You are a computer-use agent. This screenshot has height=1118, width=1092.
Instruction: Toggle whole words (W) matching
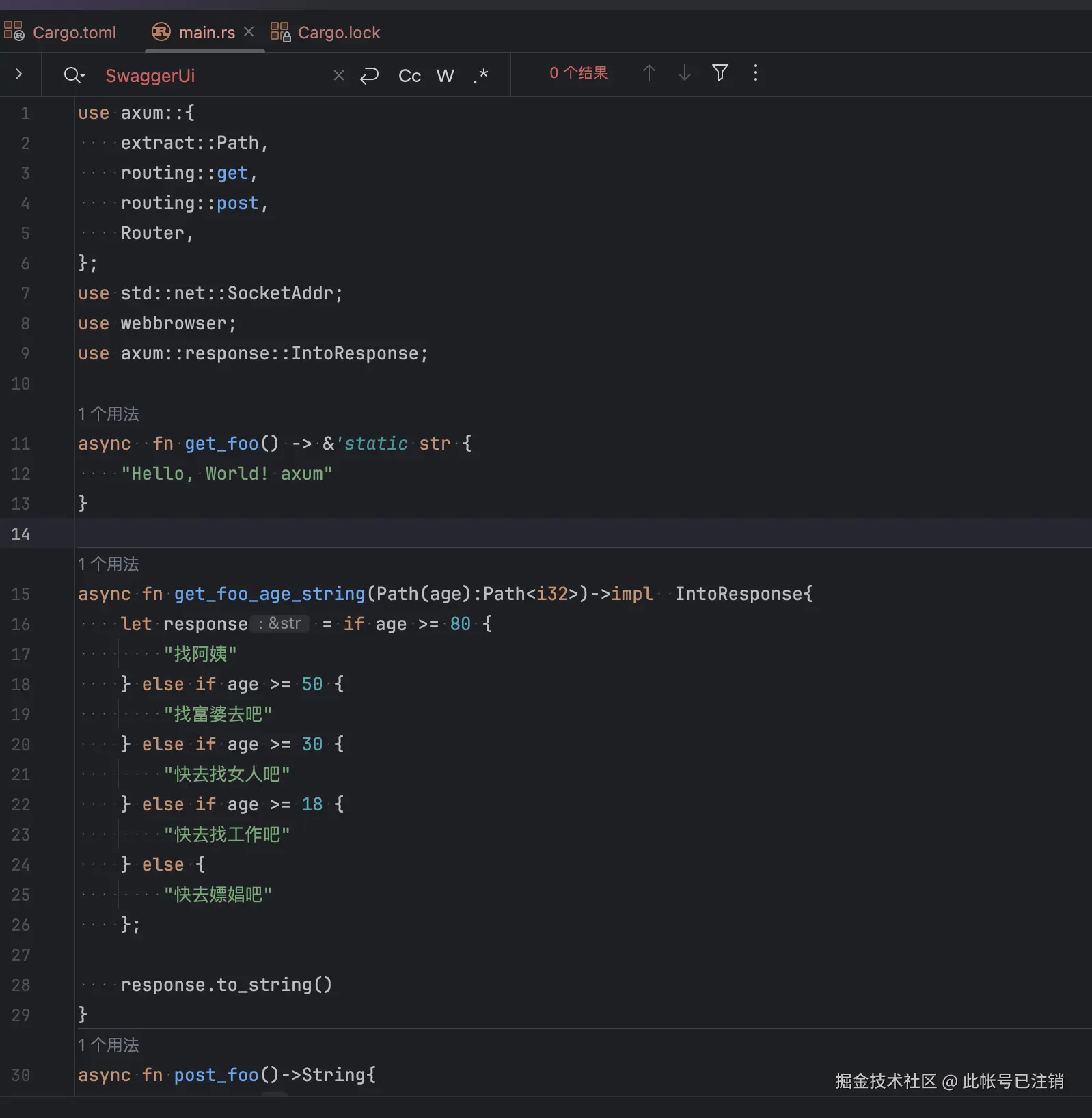pos(445,75)
